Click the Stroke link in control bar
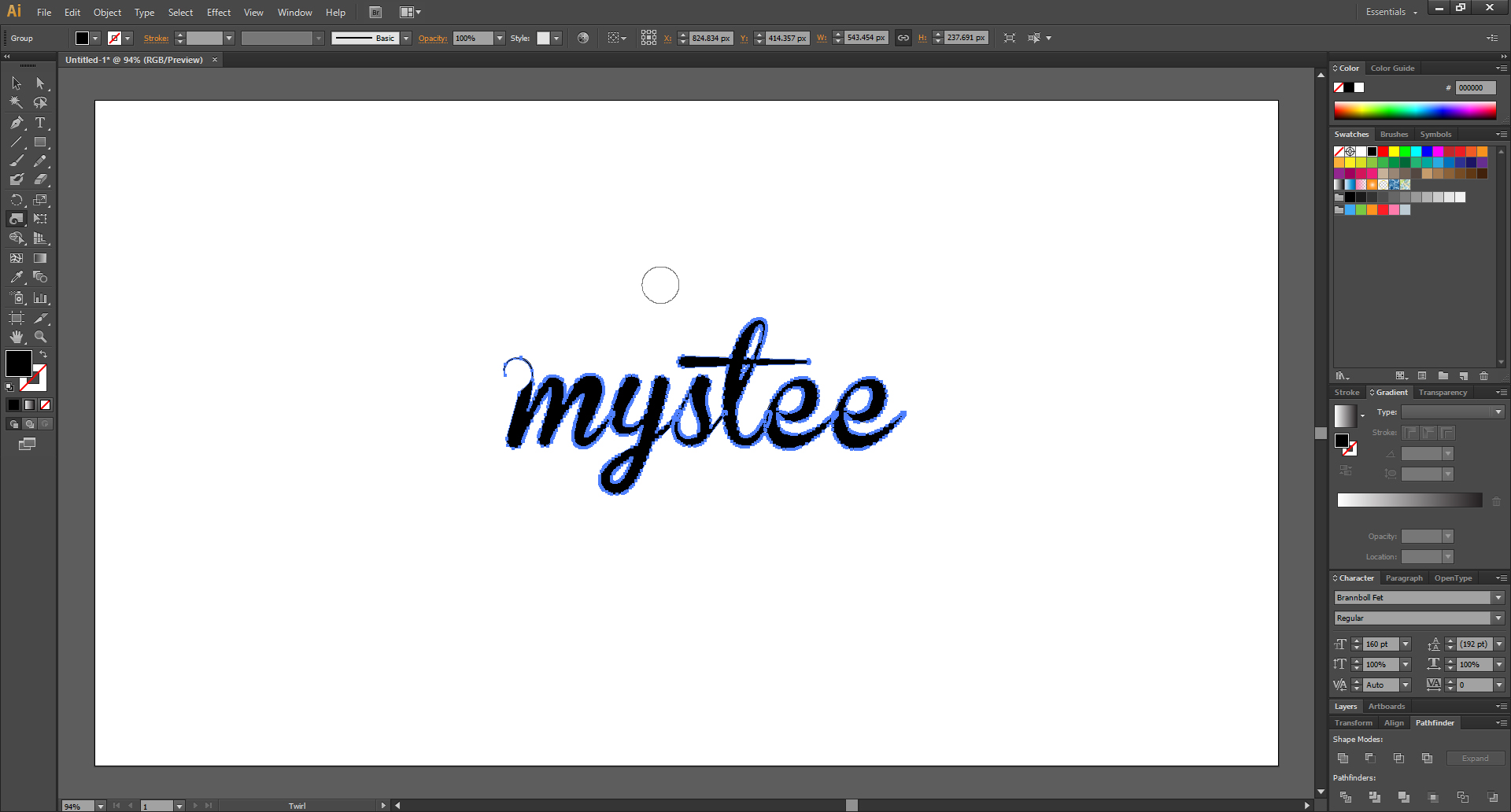Image resolution: width=1511 pixels, height=812 pixels. click(x=156, y=39)
